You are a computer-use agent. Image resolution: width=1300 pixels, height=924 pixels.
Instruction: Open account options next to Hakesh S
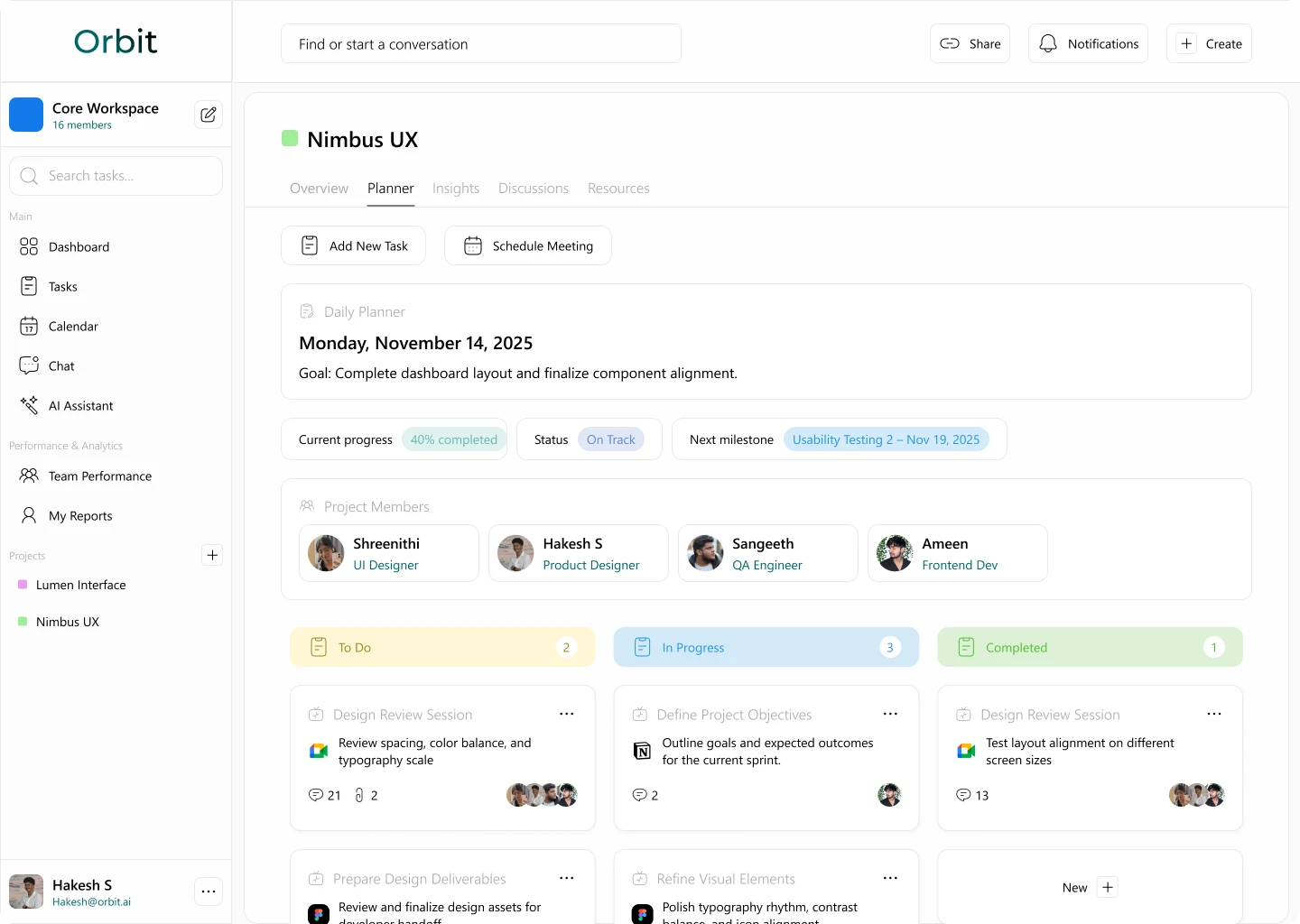[209, 892]
